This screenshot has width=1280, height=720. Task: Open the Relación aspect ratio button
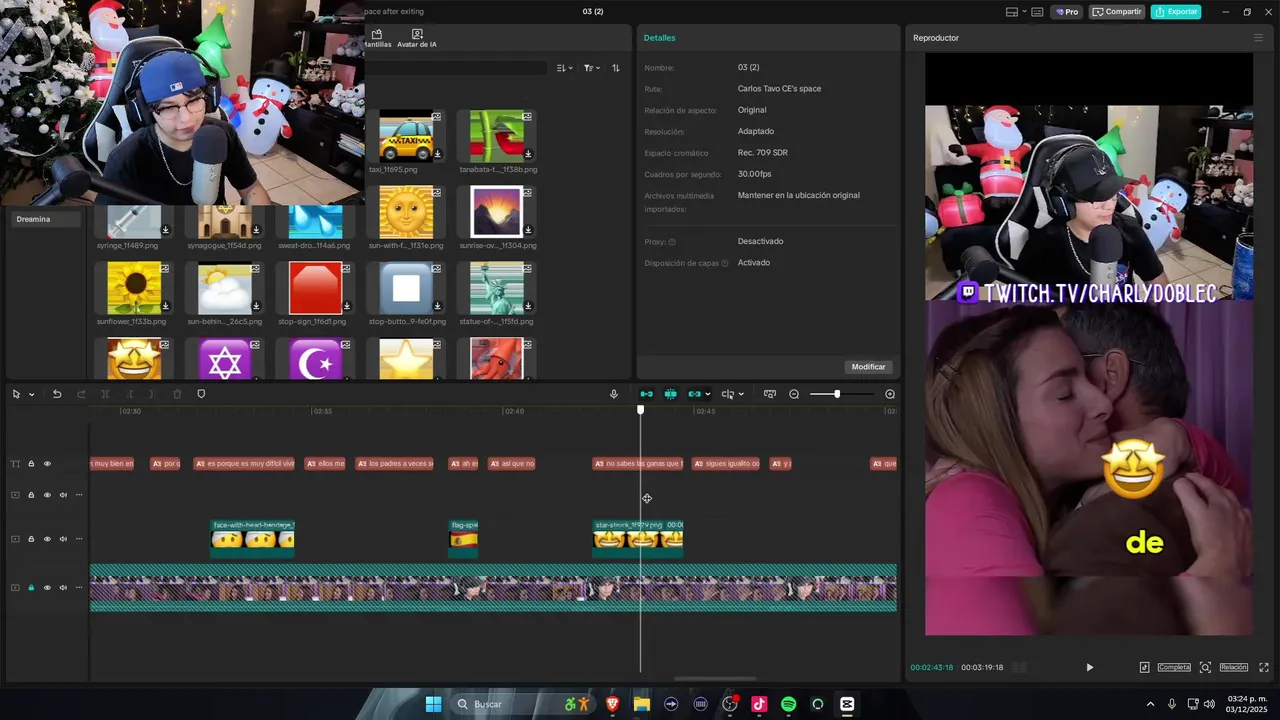point(1233,667)
